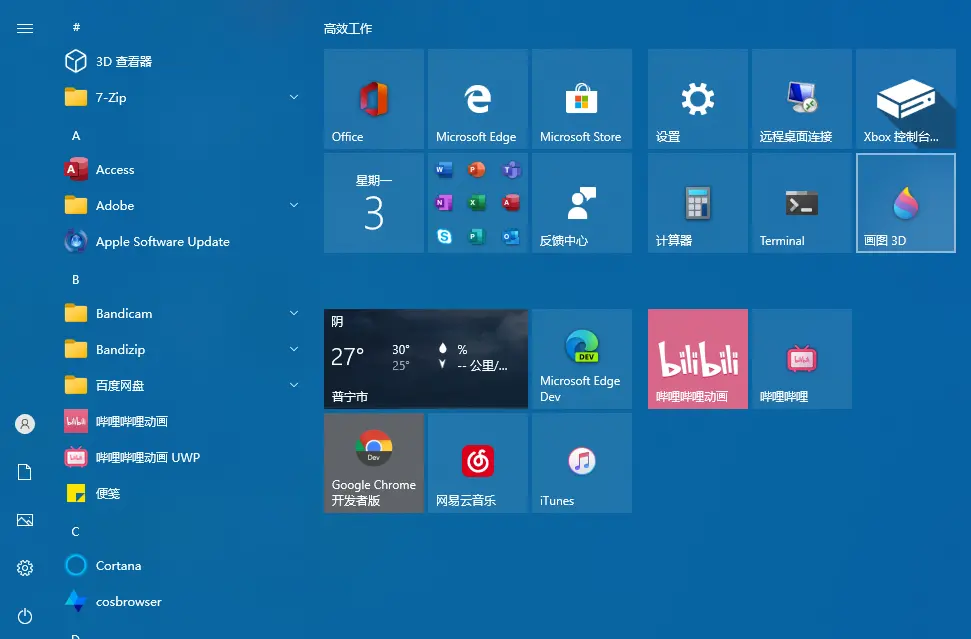Screen dimensions: 971x639
Task: Launch Cortana from the app list
Action: coord(183,565)
